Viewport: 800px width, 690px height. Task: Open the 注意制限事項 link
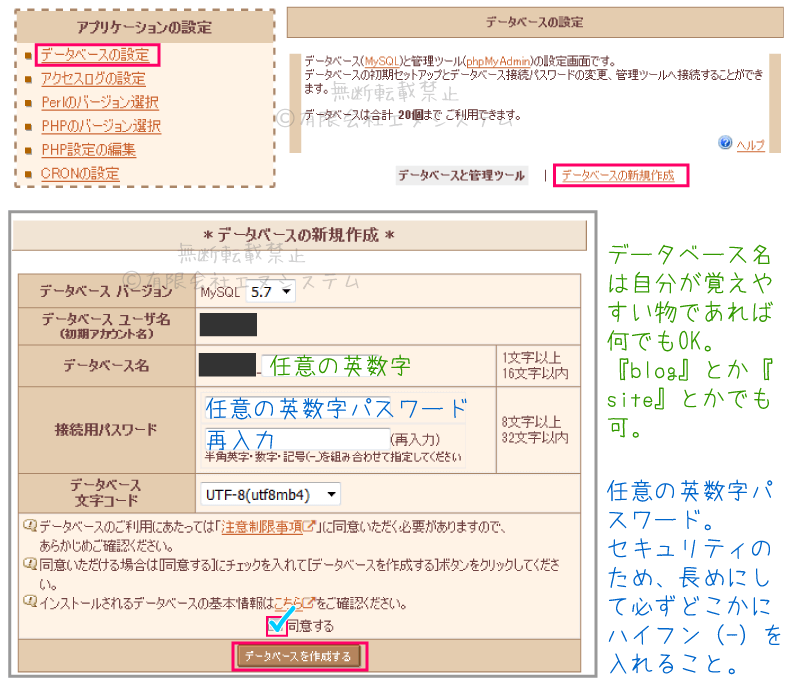click(268, 527)
